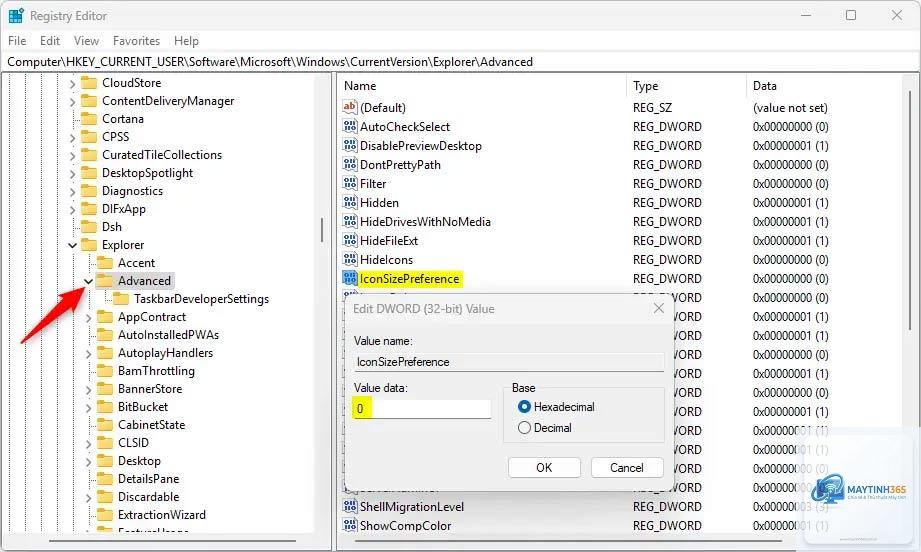Click the BamThrottling folder icon
This screenshot has width=921, height=552.
[x=105, y=371]
